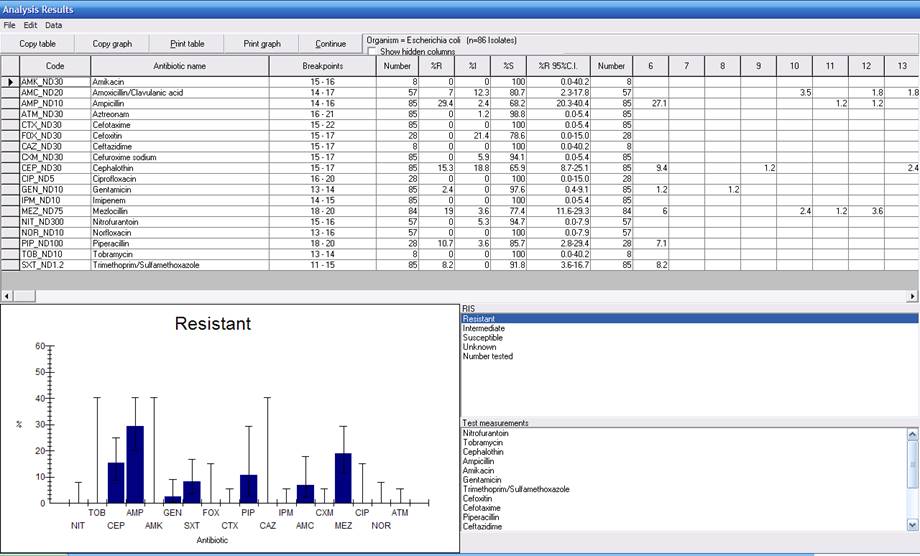
Task: Select the row selector arrow for AMK_ND30
Action: (x=10, y=82)
